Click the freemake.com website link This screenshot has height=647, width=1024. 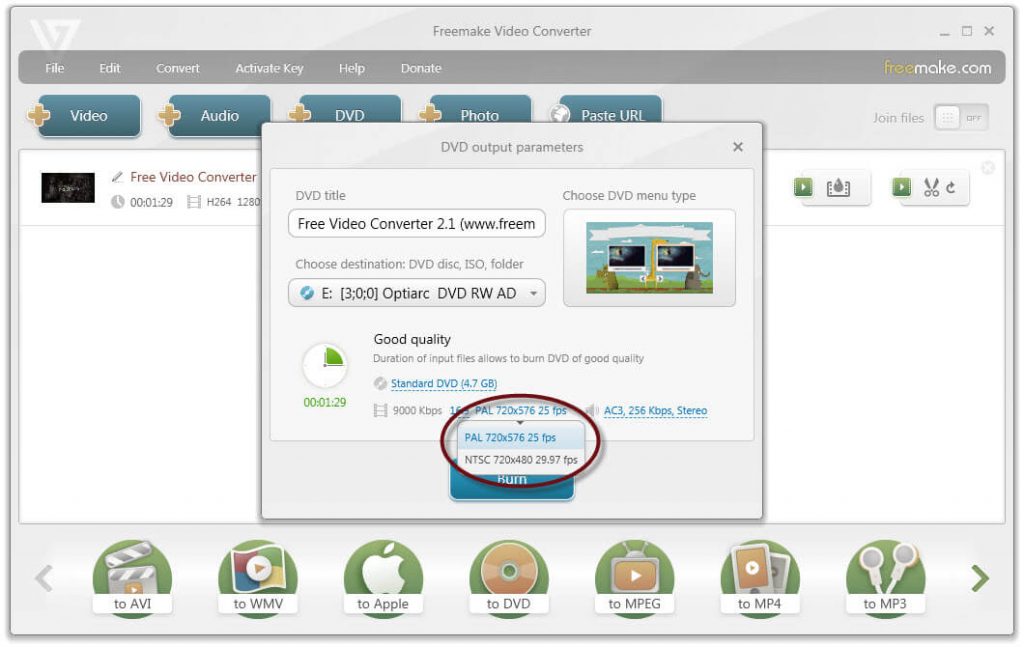click(x=937, y=67)
